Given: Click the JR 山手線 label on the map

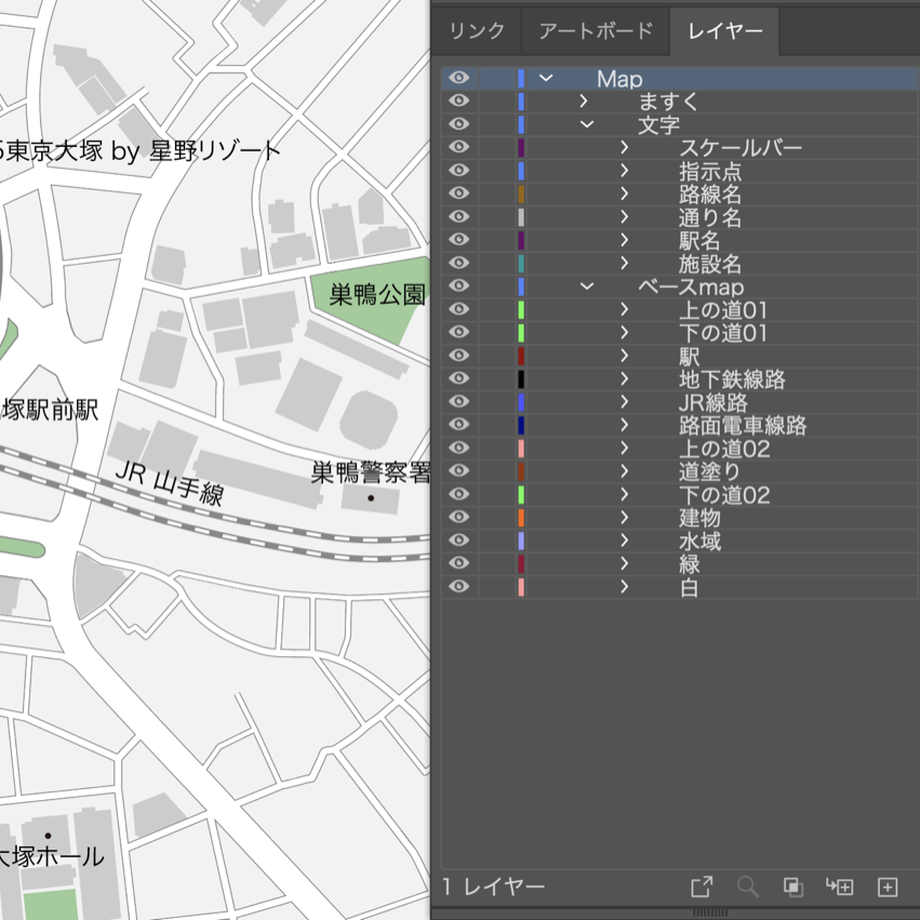Looking at the screenshot, I should [170, 484].
